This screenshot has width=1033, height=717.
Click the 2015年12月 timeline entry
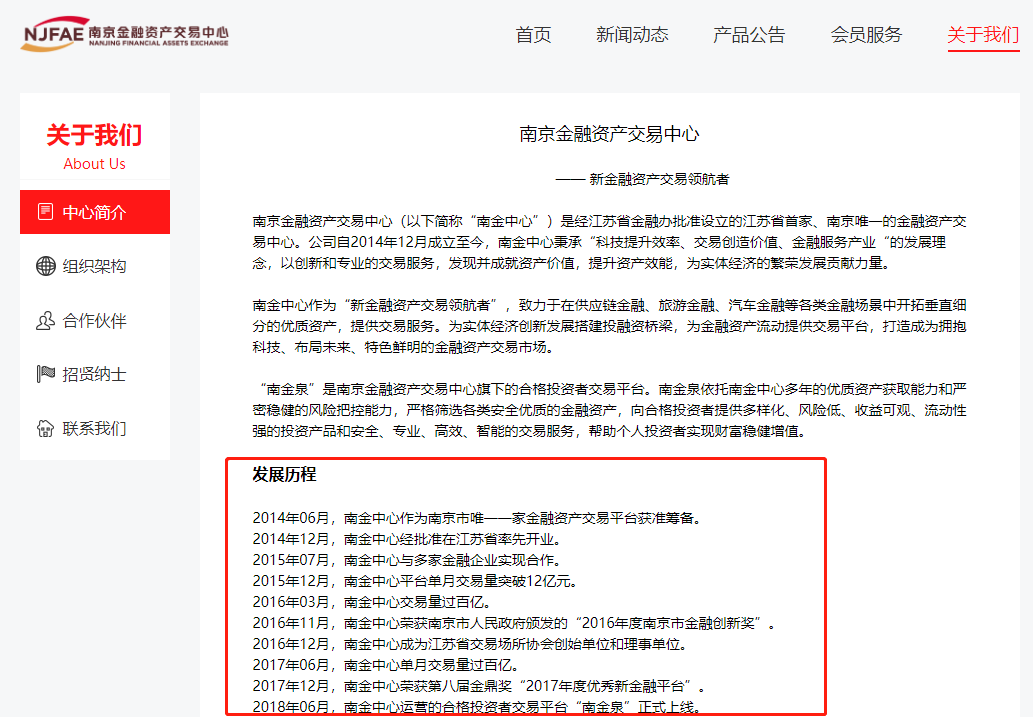click(416, 581)
